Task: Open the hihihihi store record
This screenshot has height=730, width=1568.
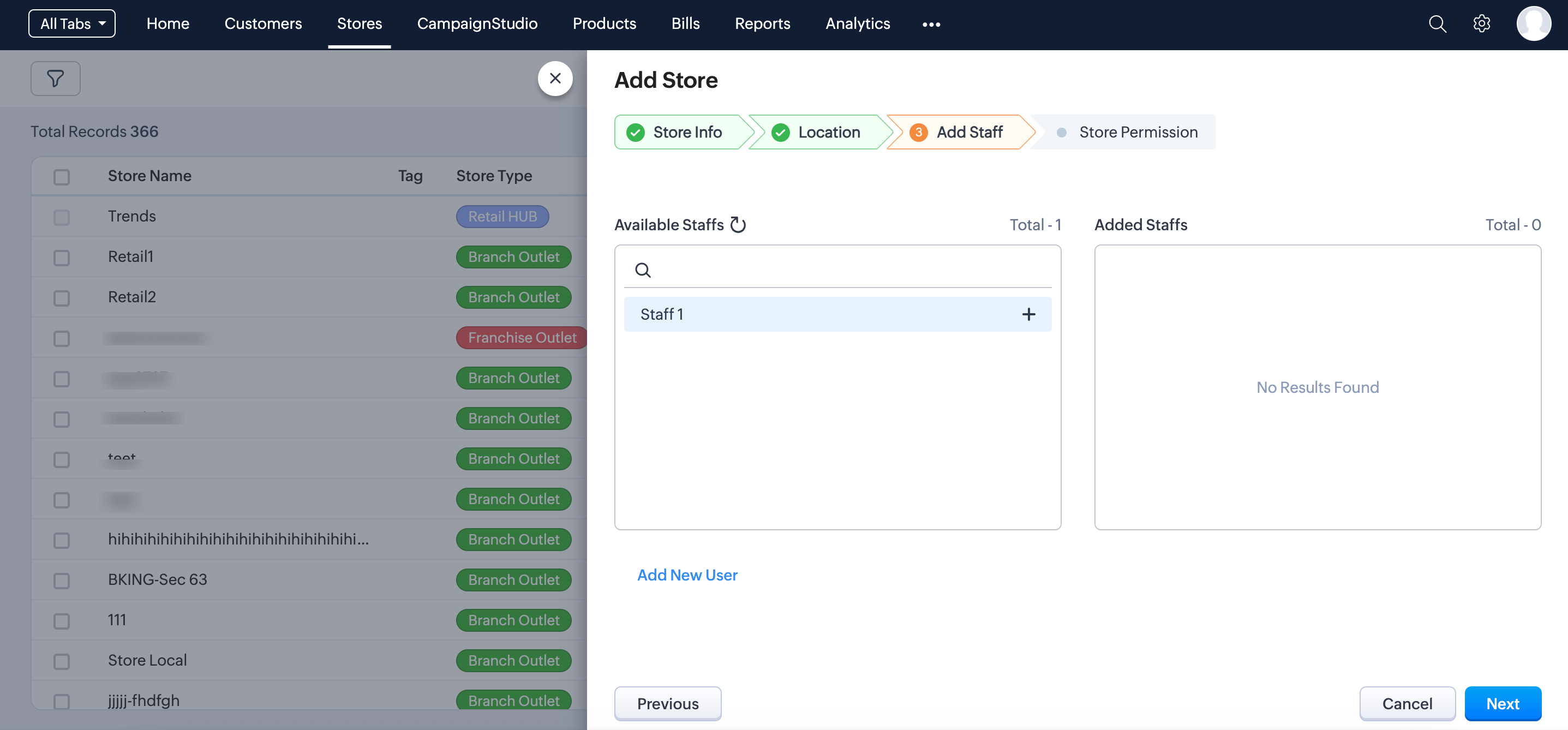Action: coord(238,539)
